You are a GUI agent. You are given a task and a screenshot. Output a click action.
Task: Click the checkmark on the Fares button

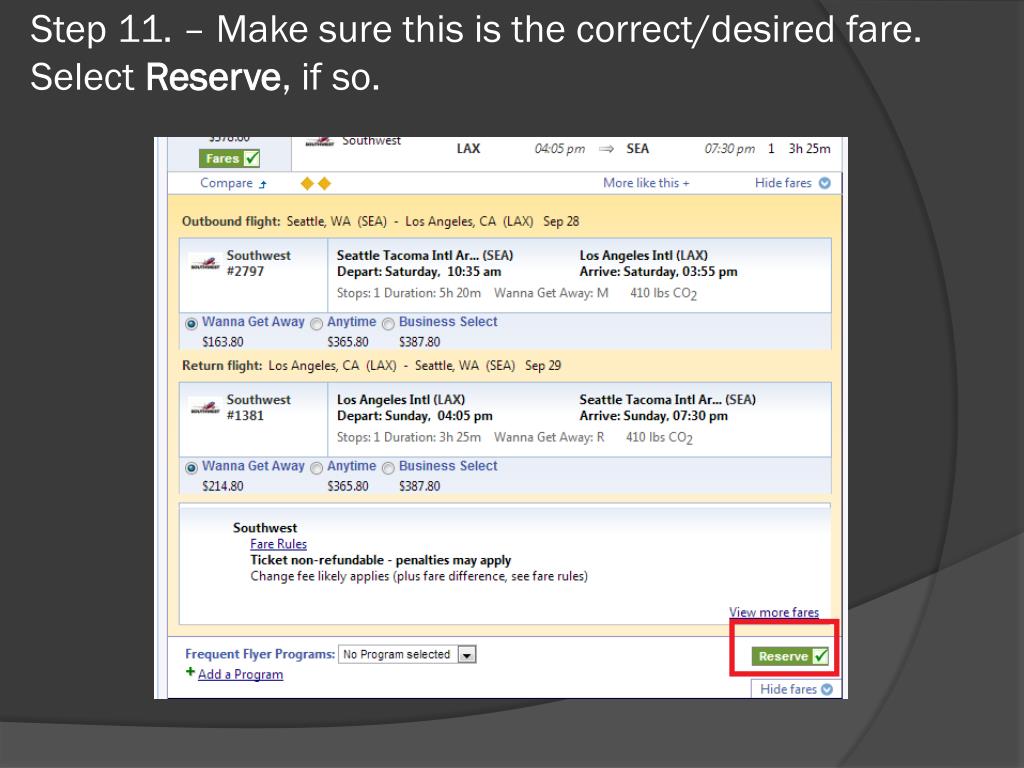pyautogui.click(x=251, y=158)
